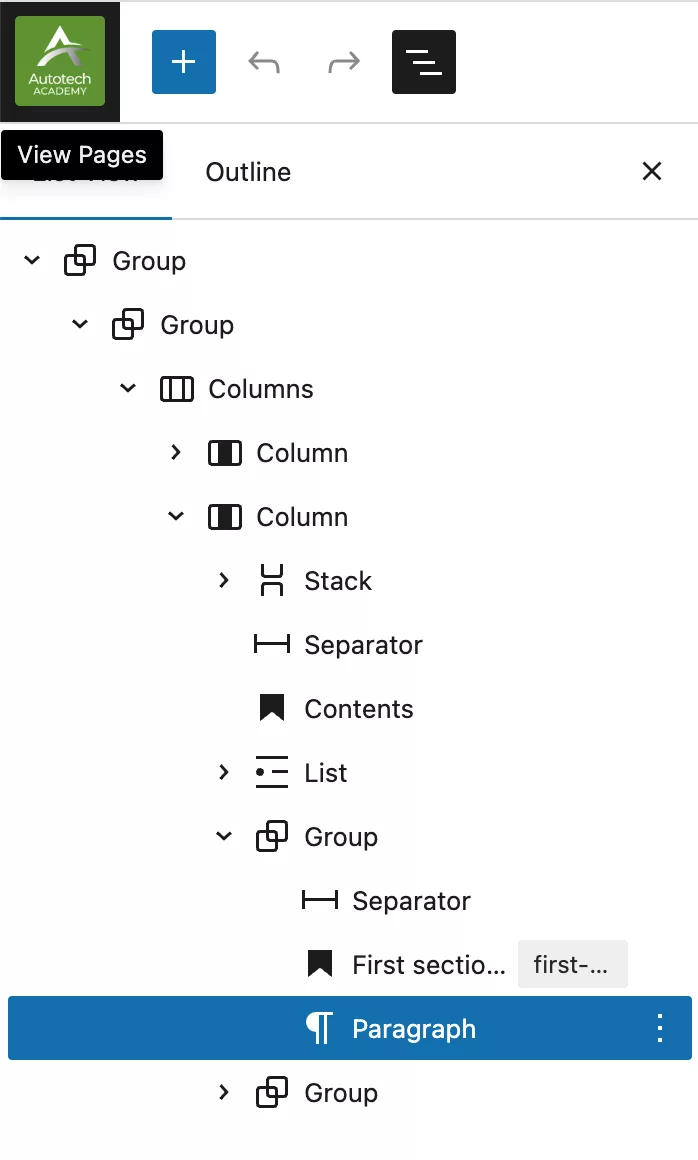This screenshot has height=1160, width=698.
Task: Collapse the nested second Group block
Action: click(80, 324)
